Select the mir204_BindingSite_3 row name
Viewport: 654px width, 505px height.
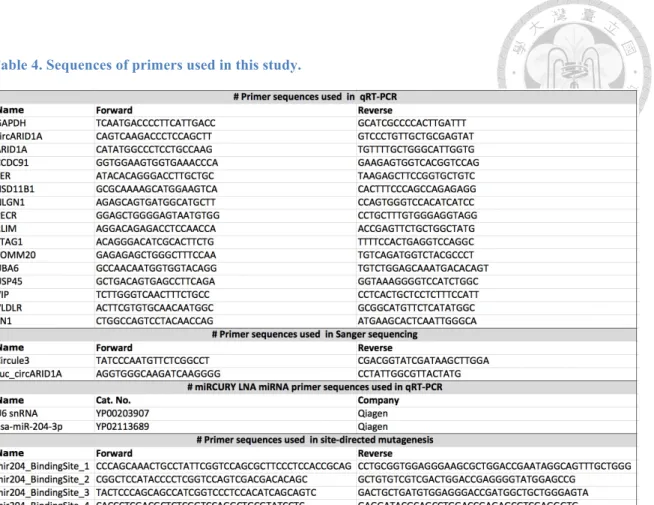pos(44,492)
